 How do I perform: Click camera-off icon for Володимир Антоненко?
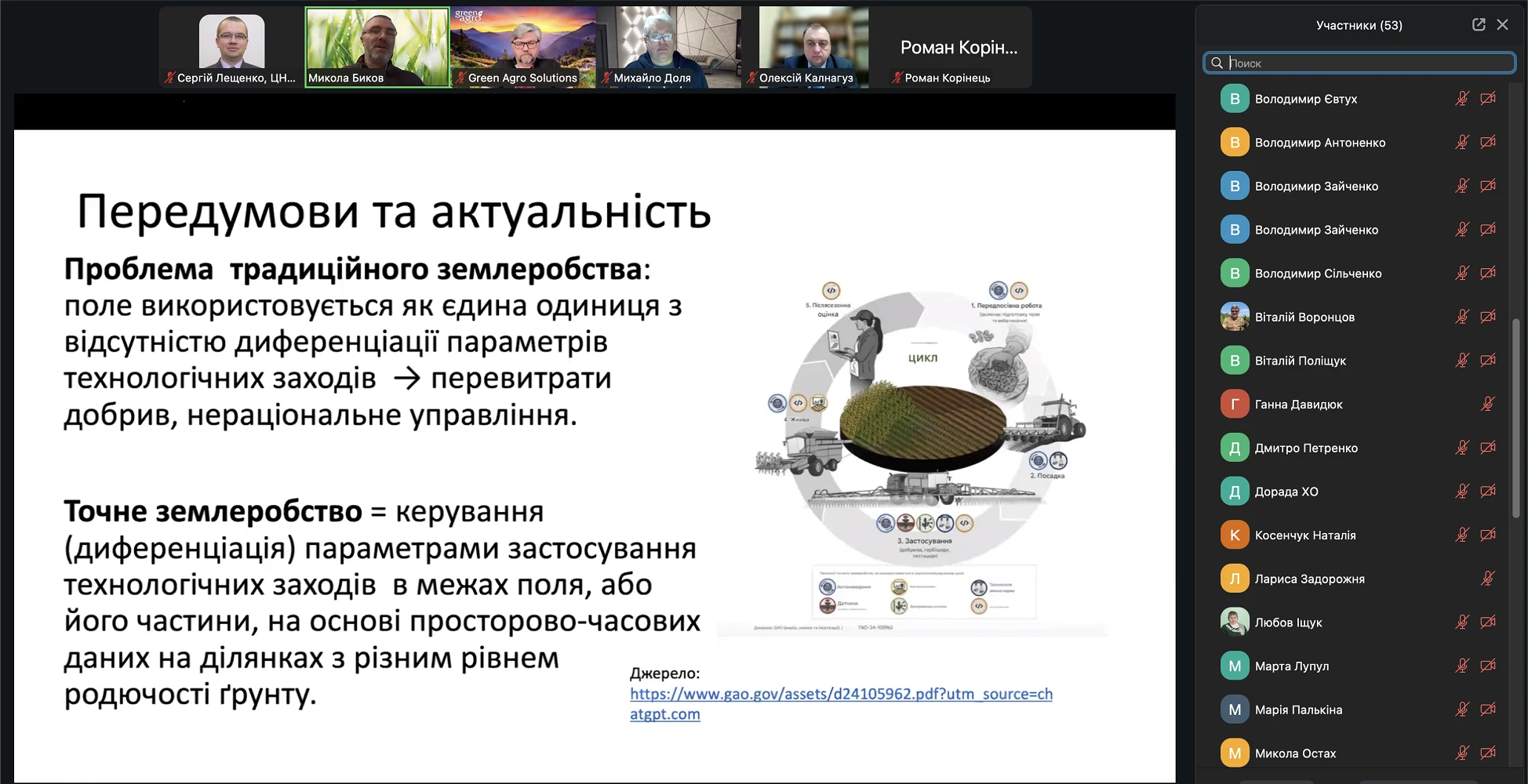[x=1487, y=143]
